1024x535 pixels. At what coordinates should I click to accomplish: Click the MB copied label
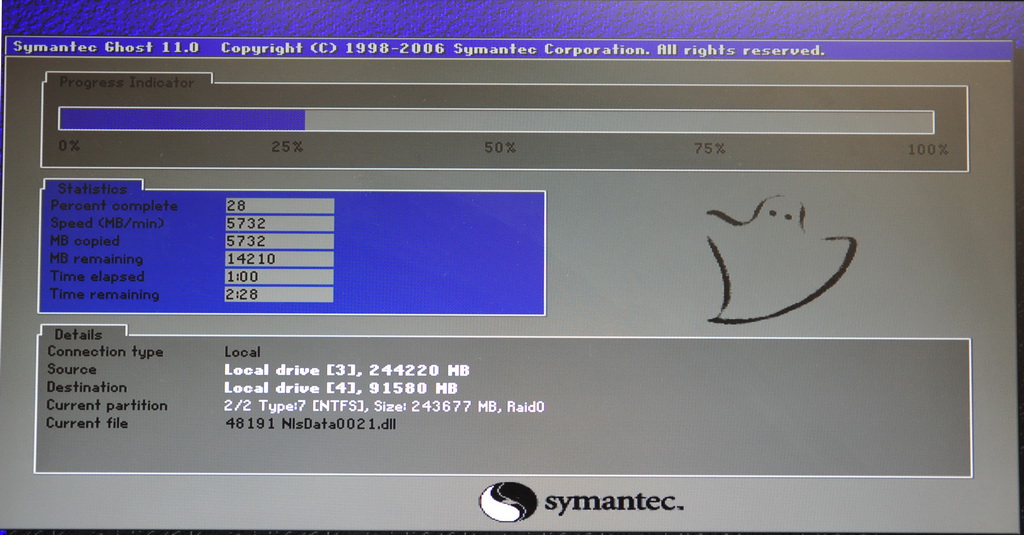pos(85,241)
